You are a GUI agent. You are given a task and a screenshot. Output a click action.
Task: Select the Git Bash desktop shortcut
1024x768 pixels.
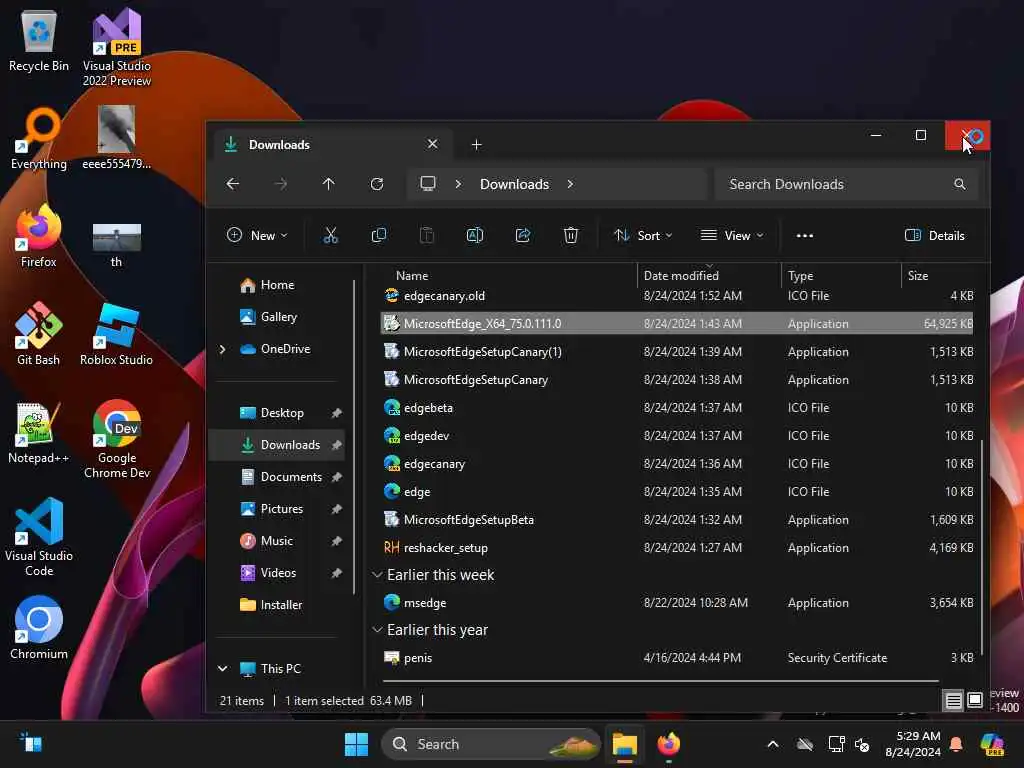[x=39, y=334]
